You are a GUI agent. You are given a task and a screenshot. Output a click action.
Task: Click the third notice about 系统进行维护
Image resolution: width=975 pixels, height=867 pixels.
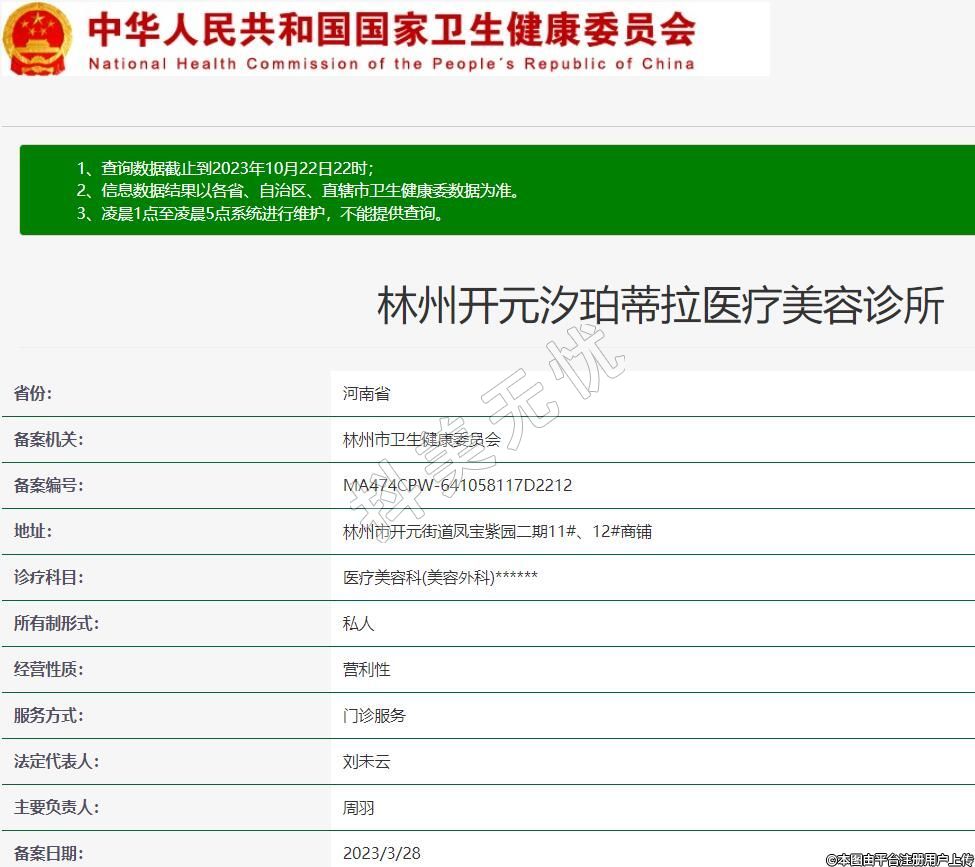[x=260, y=213]
